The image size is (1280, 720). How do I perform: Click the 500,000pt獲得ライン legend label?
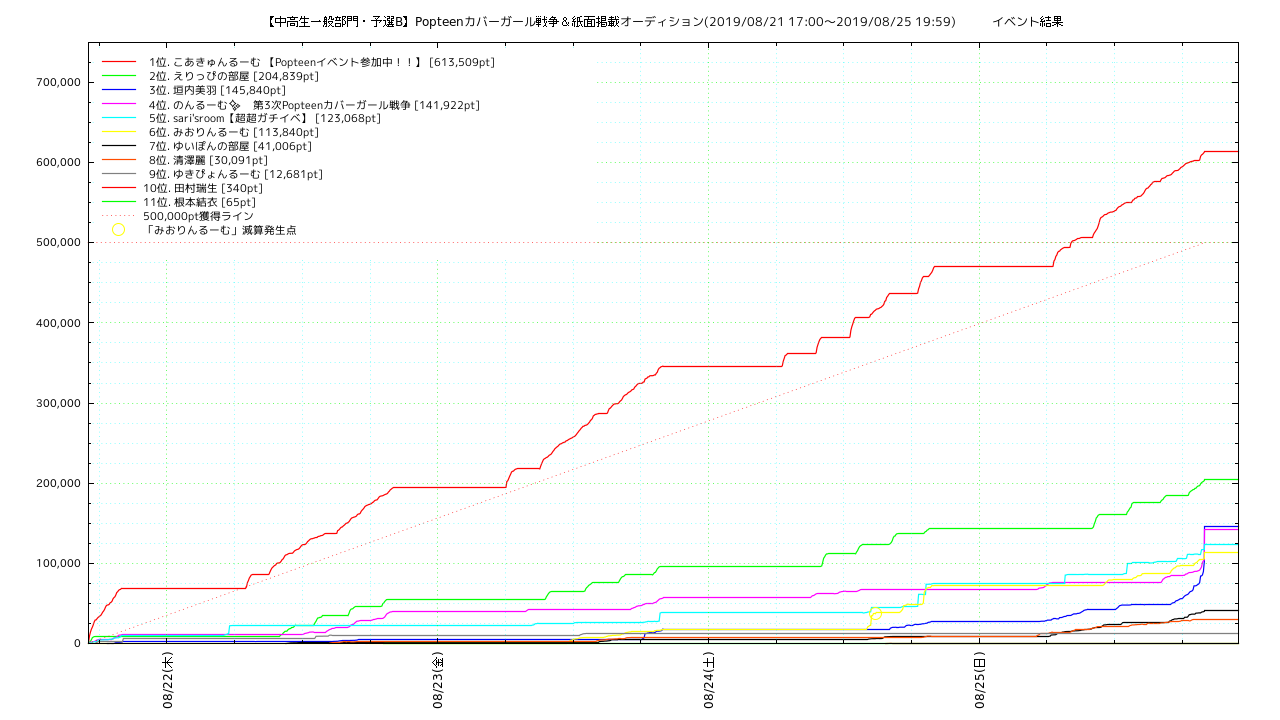tap(198, 216)
